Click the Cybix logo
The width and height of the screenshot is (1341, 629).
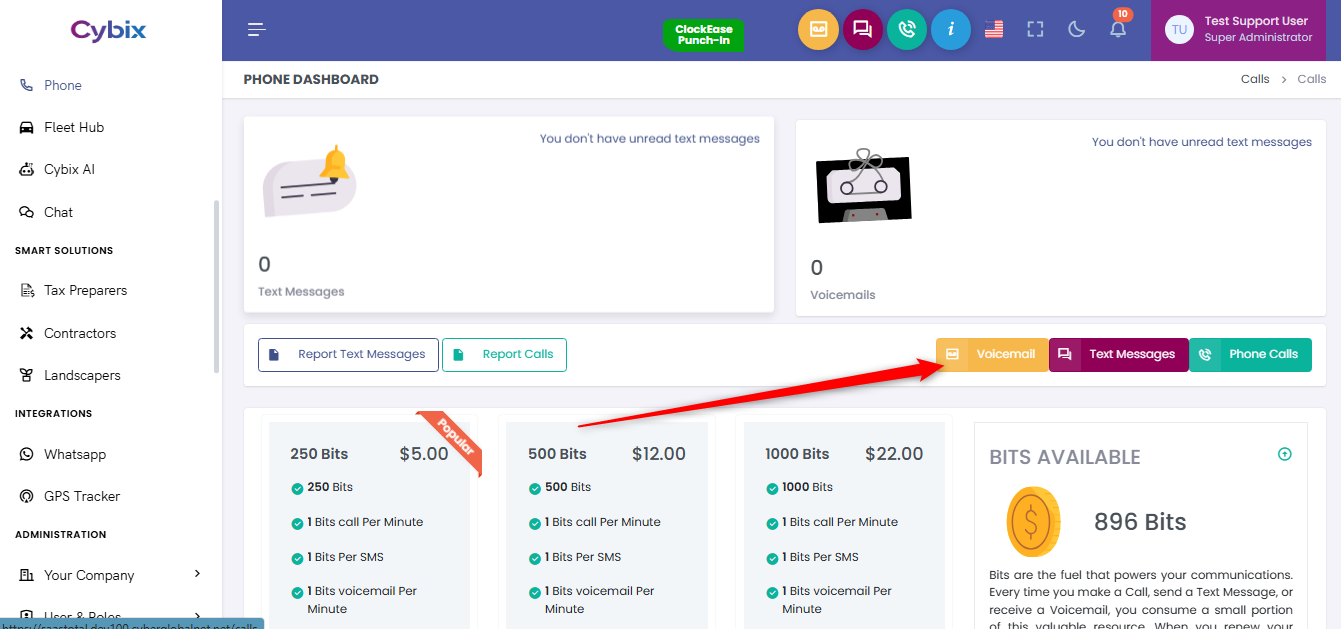click(x=109, y=30)
